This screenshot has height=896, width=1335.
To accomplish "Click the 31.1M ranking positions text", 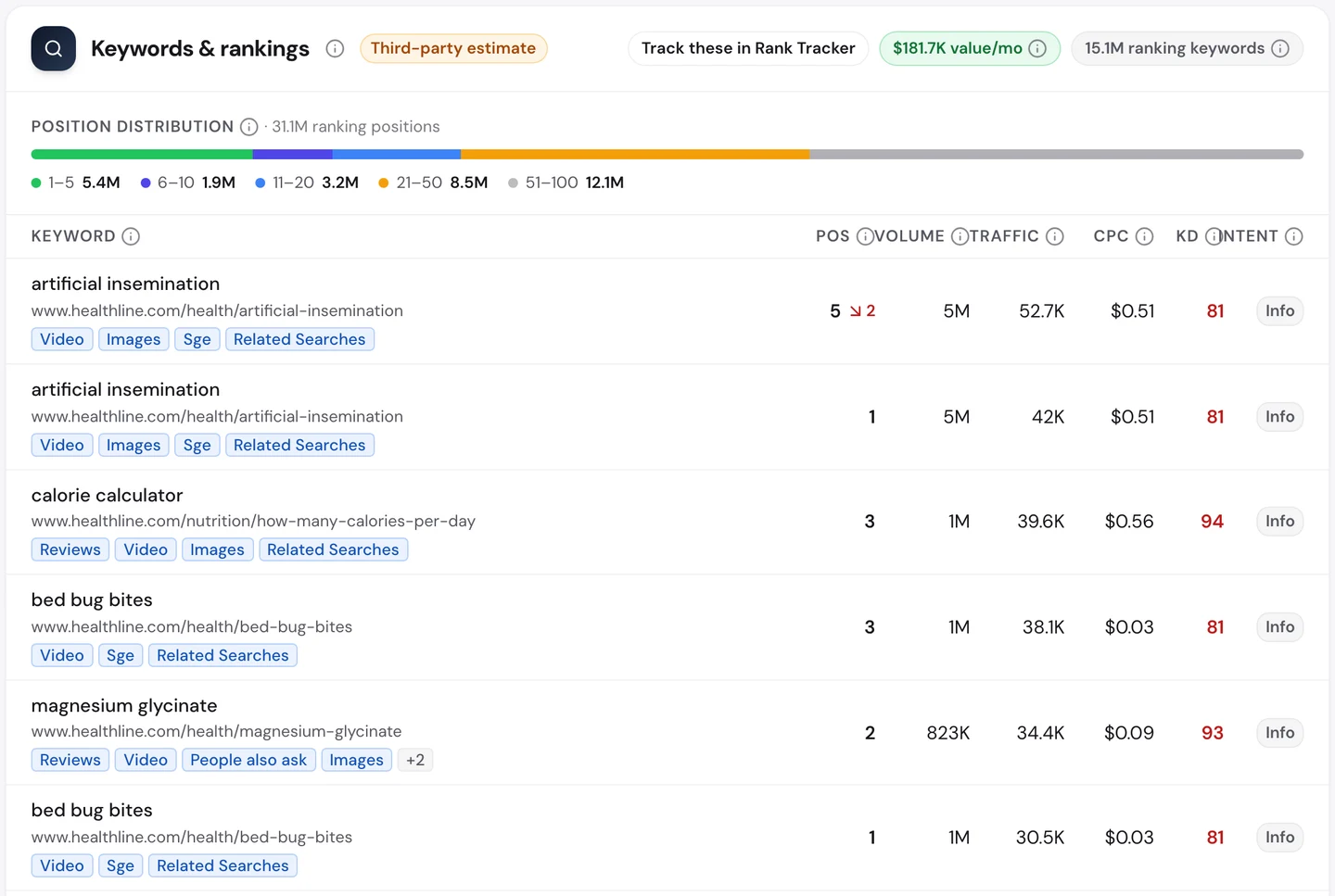I will click(x=356, y=127).
